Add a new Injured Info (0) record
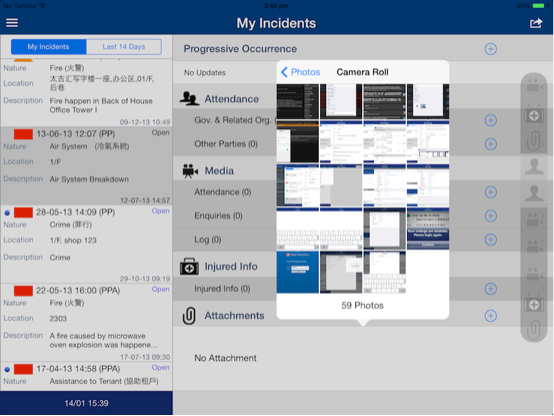 tap(490, 288)
